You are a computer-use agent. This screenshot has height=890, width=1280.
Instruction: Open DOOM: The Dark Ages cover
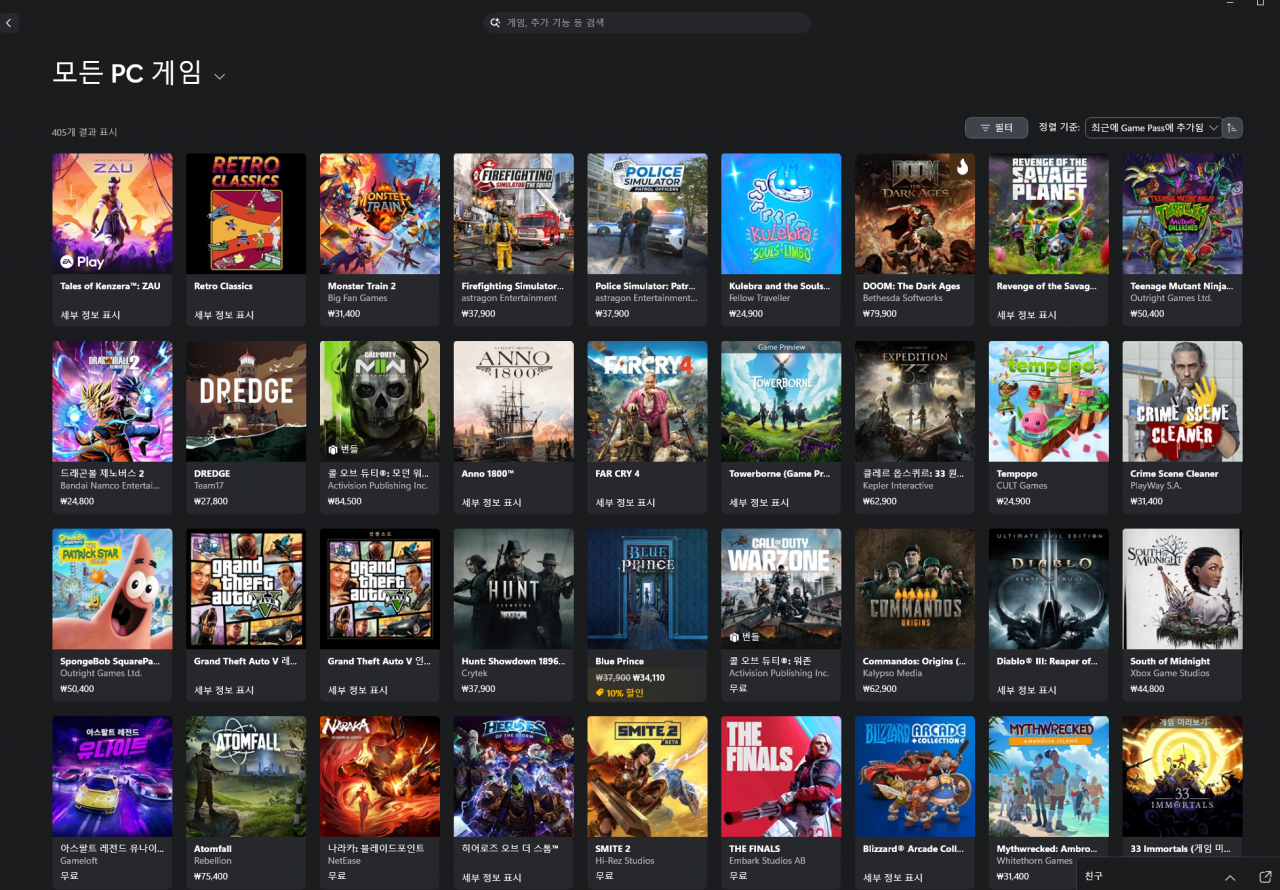click(915, 213)
